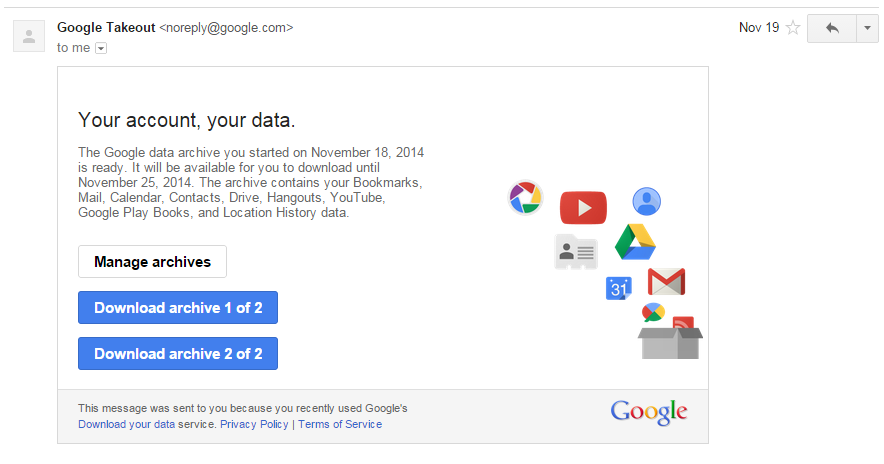Viewport: 884px width, 464px height.
Task: Click the blue profile person icon
Action: 646,201
